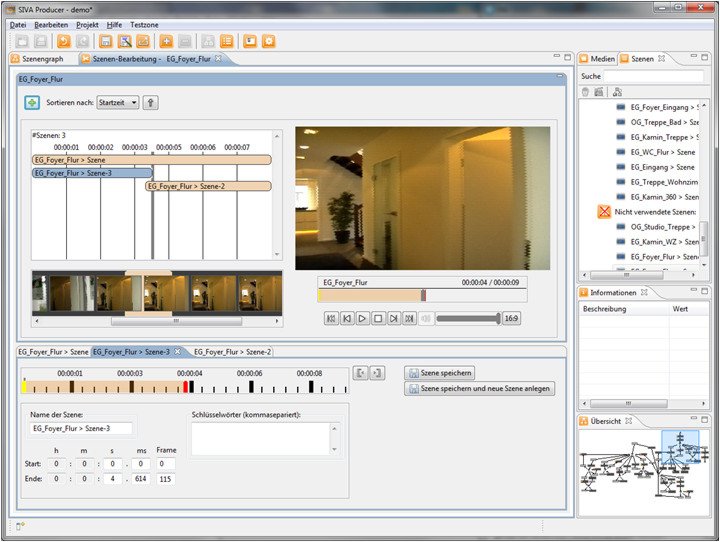The width and height of the screenshot is (720, 542).
Task: Open the Bearbeiten menu
Action: click(x=51, y=23)
